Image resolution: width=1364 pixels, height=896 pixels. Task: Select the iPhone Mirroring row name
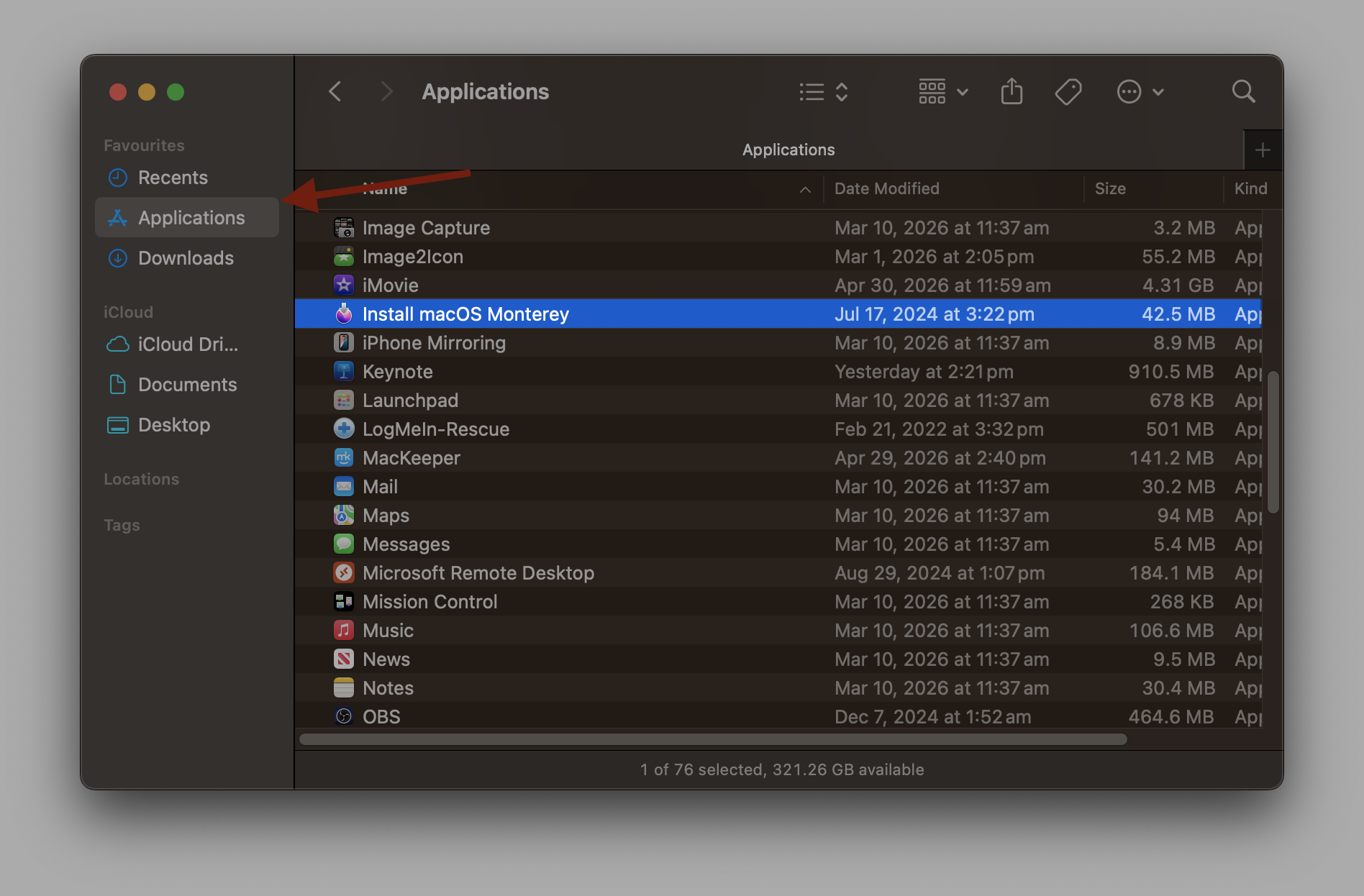434,343
